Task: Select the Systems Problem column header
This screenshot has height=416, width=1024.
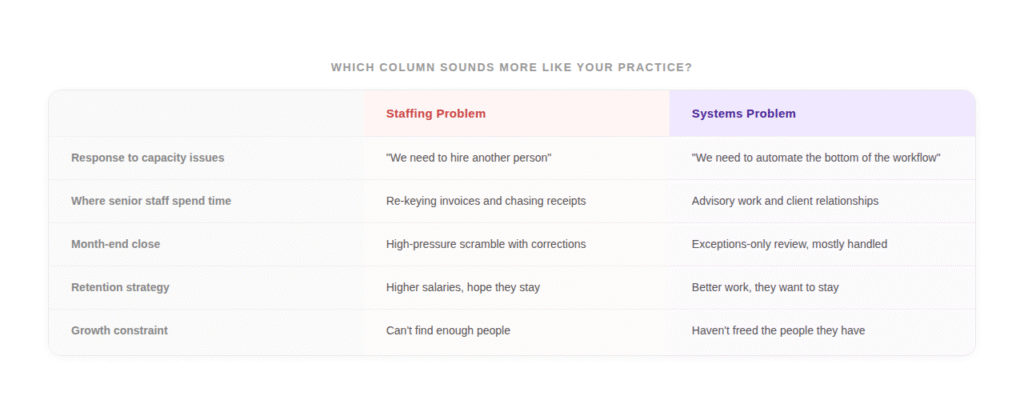Action: pyautogui.click(x=744, y=113)
